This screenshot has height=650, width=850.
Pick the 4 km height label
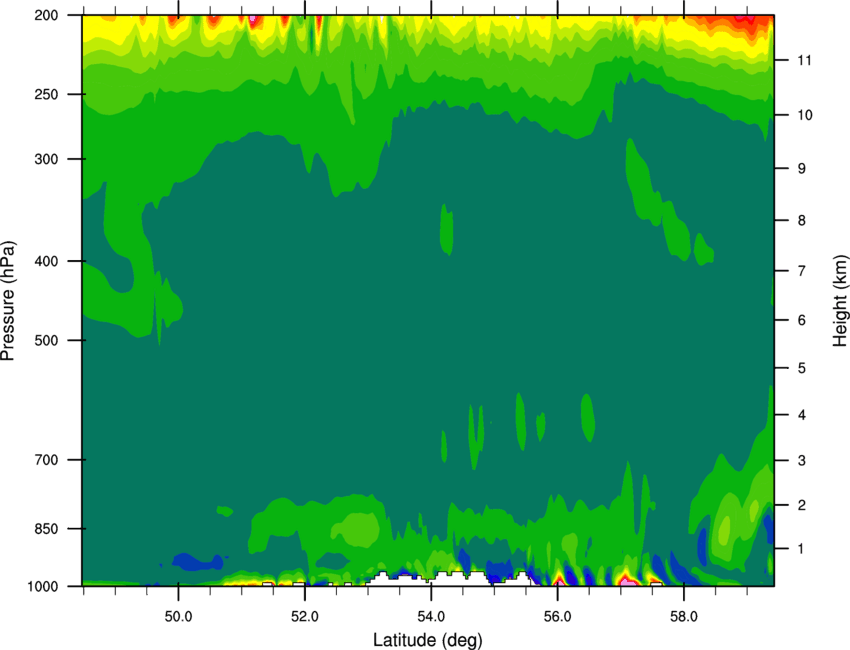tap(802, 415)
